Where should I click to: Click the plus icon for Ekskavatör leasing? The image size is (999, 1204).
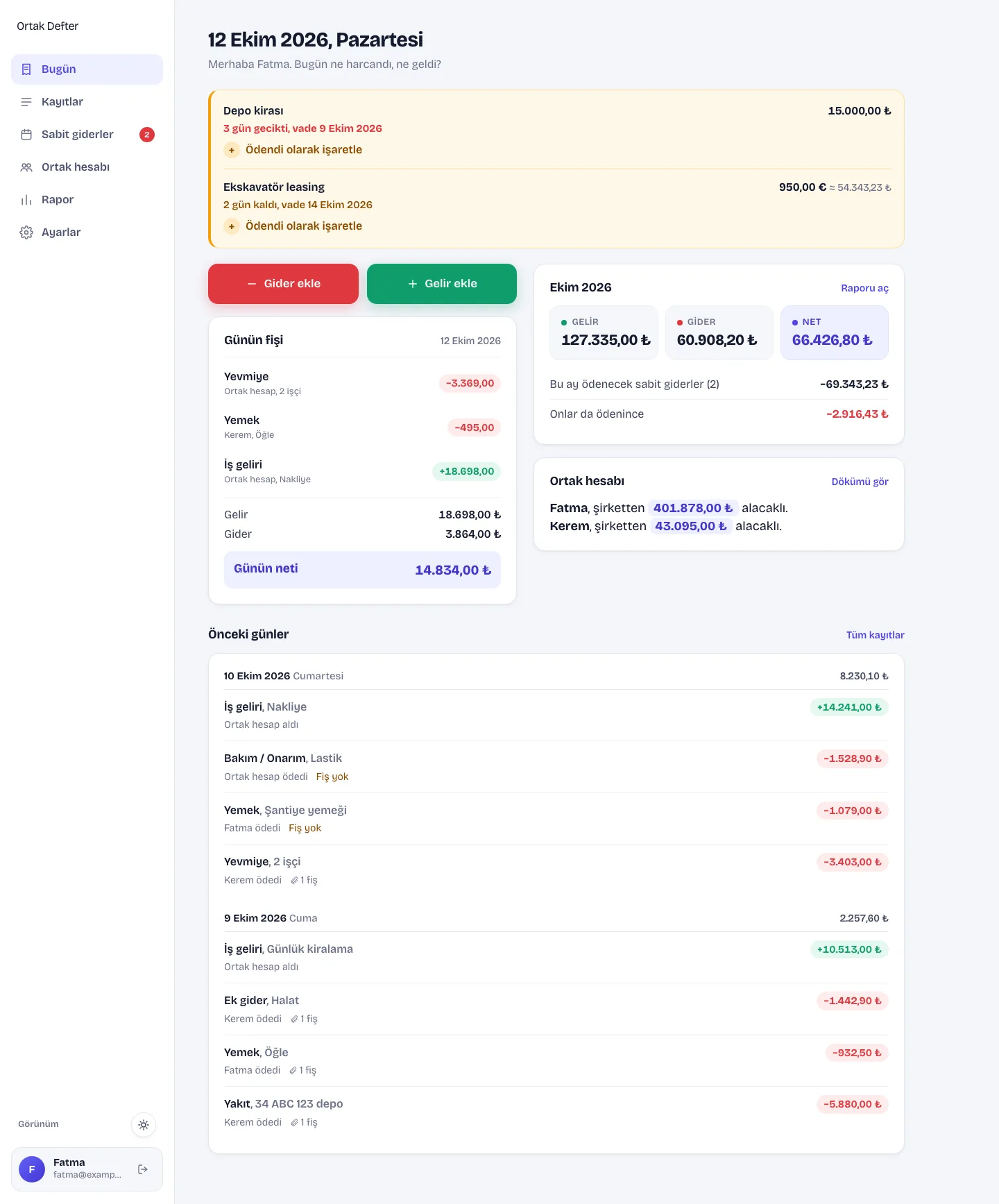tap(232, 226)
